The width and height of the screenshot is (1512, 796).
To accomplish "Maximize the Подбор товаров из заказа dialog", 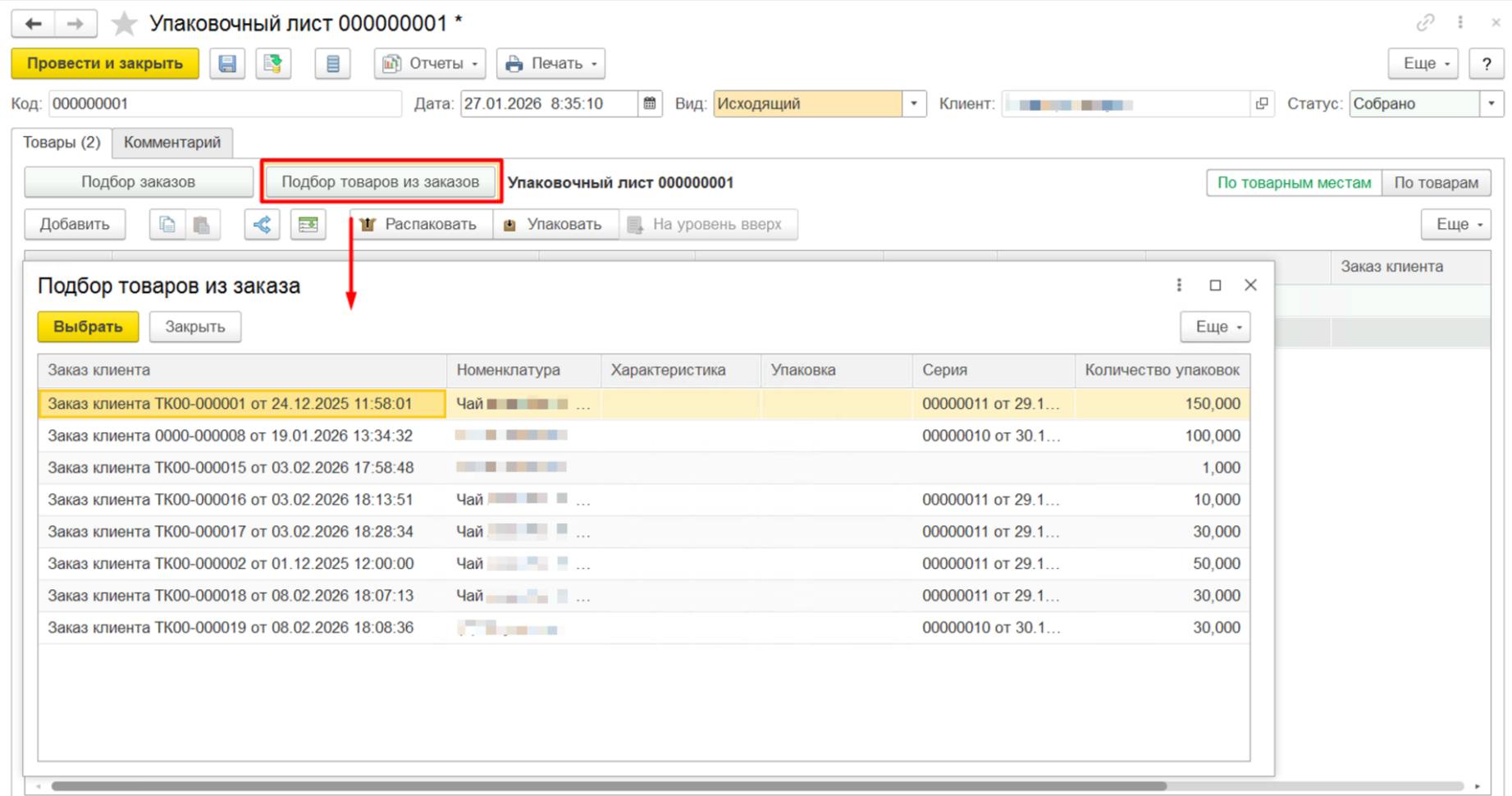I will [1215, 285].
